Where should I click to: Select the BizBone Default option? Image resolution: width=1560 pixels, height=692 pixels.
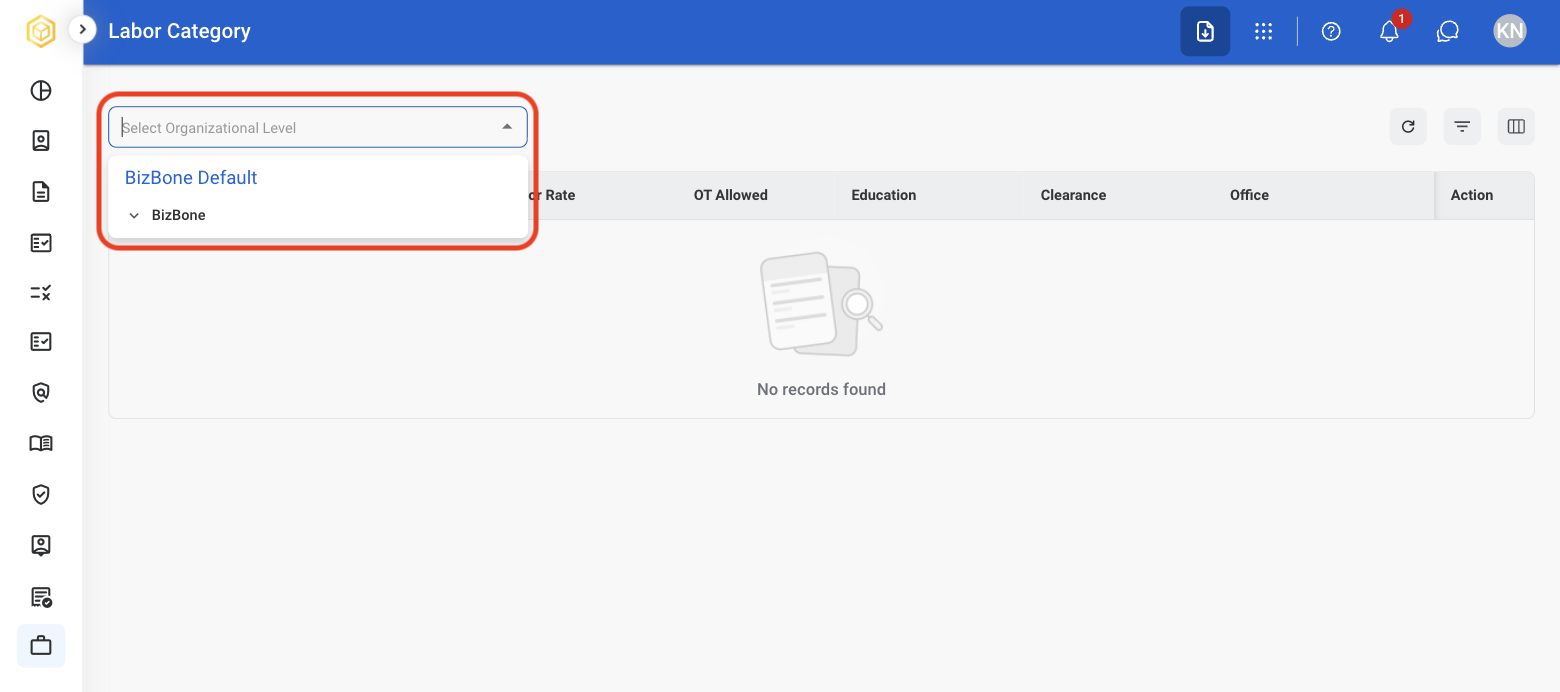click(191, 177)
